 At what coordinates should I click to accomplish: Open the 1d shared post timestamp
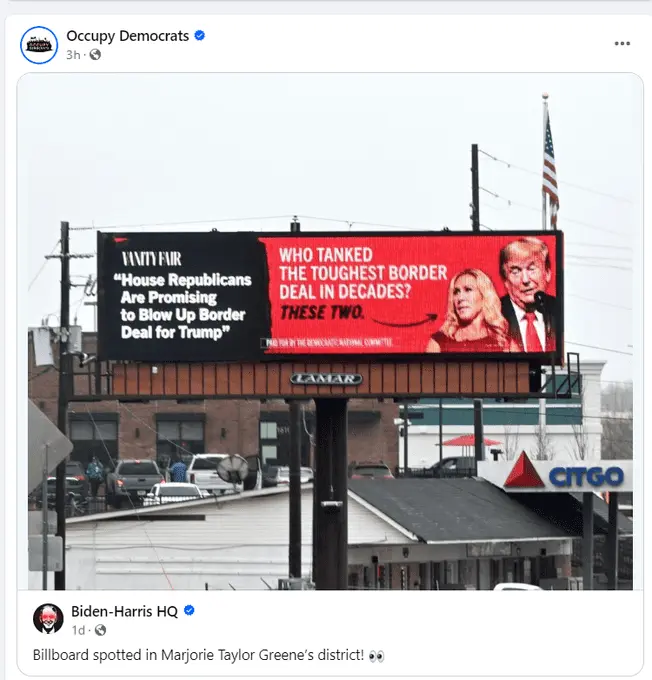click(79, 630)
